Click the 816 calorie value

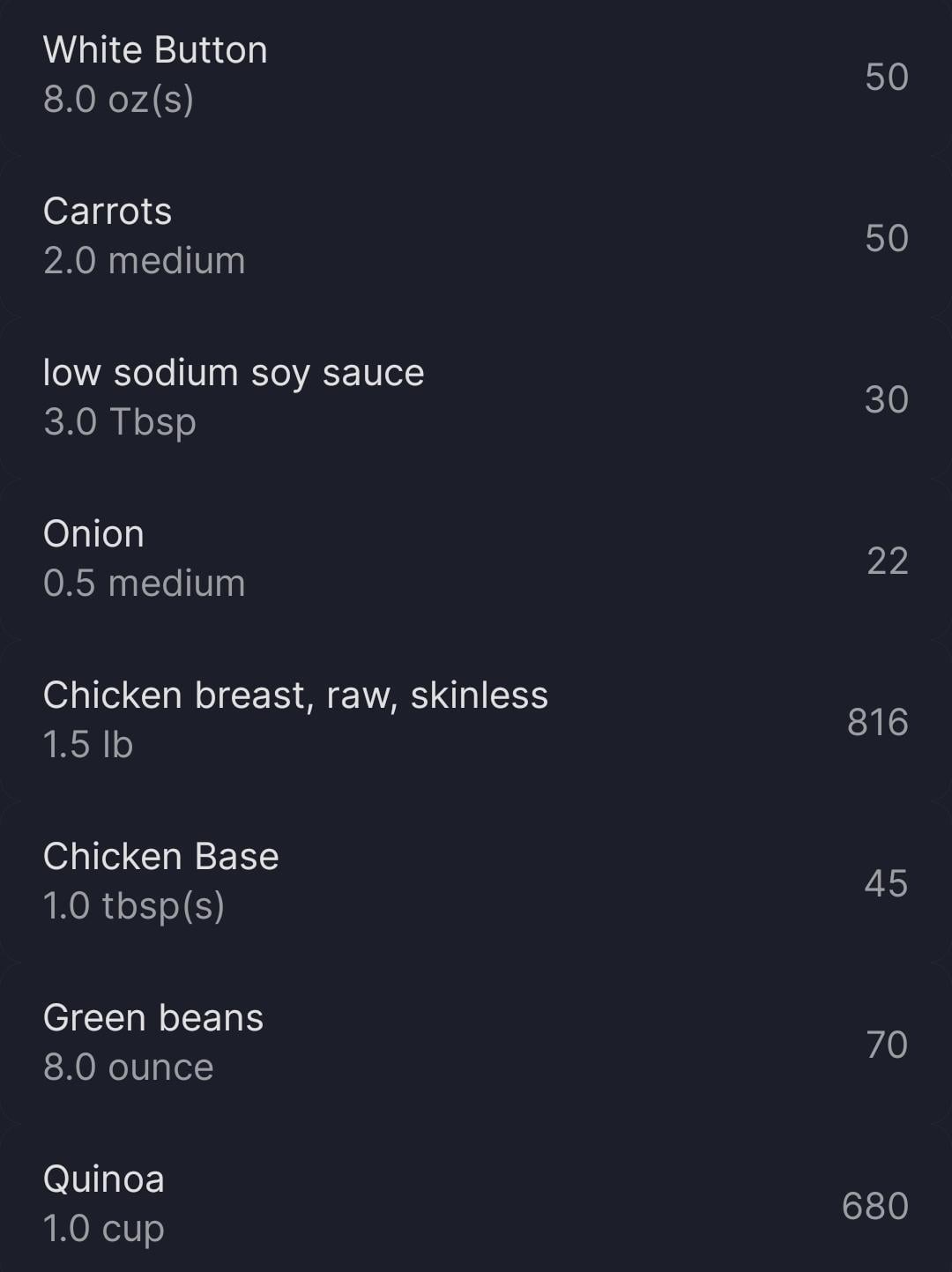pos(877,722)
